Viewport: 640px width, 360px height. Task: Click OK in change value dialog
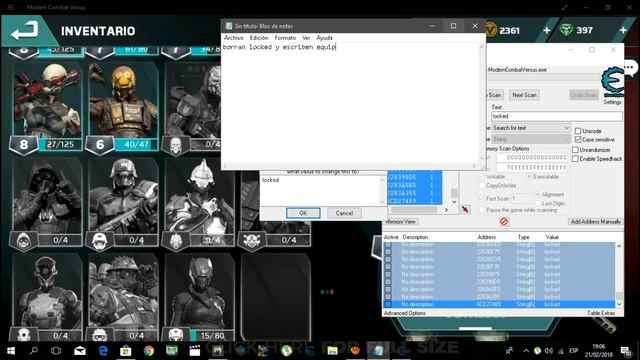coord(303,213)
